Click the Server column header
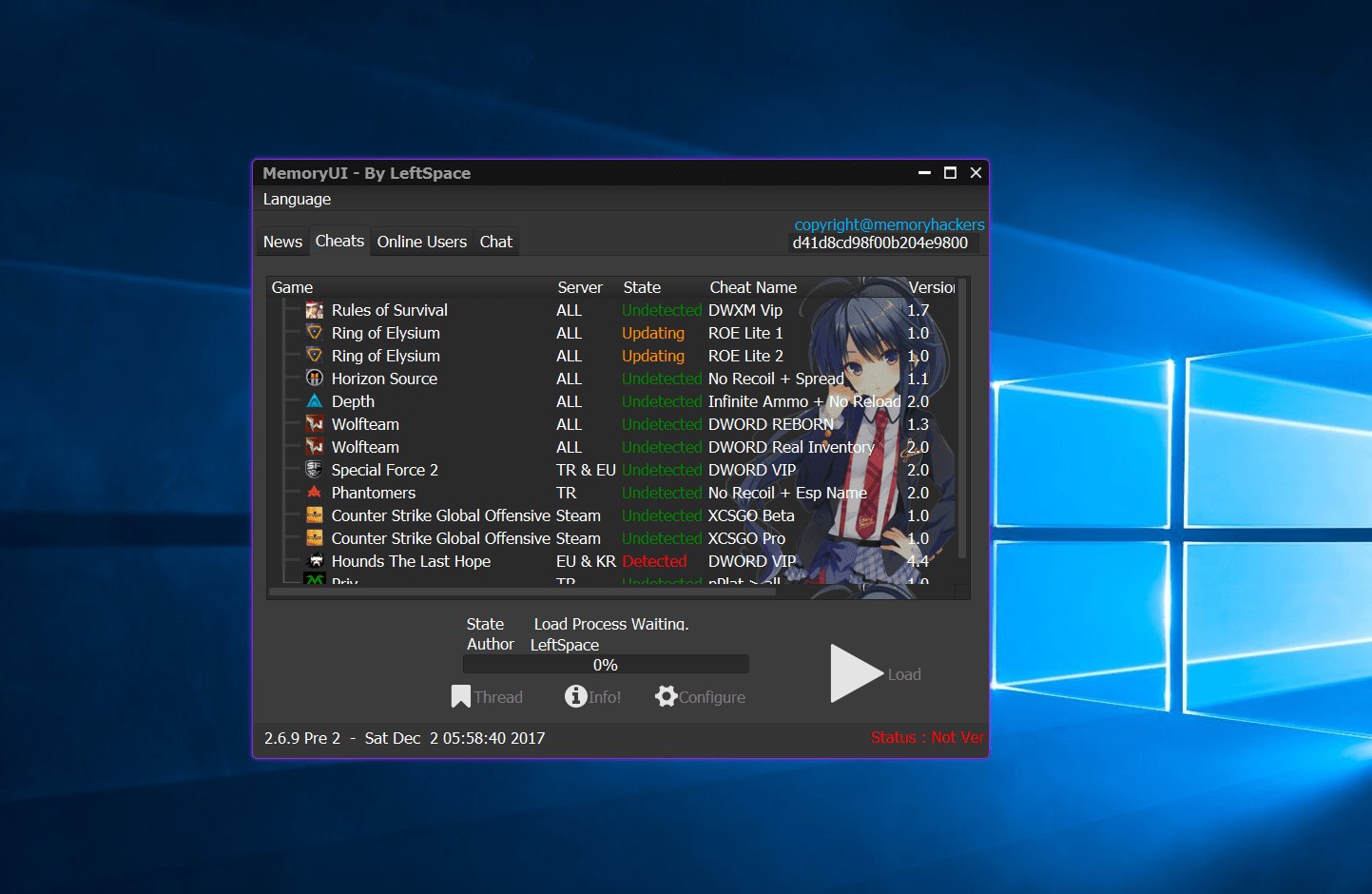This screenshot has height=894, width=1372. (580, 287)
